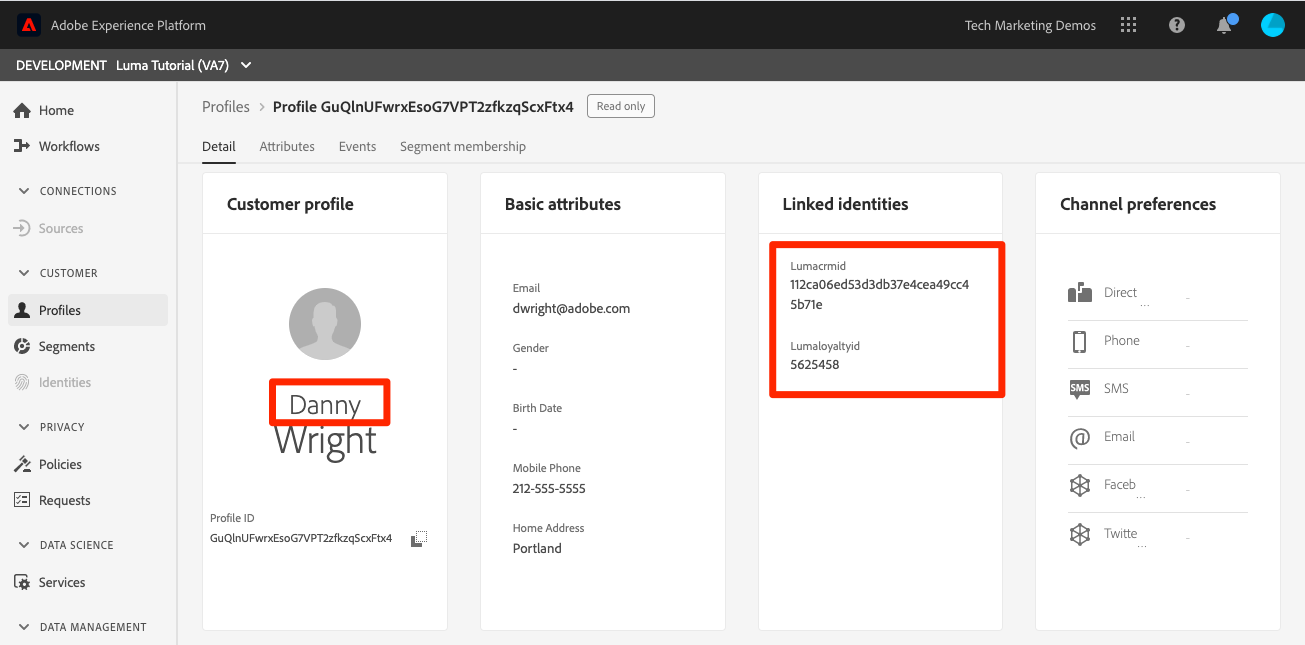Image resolution: width=1305 pixels, height=645 pixels.
Task: Click the Profile ID value text
Action: tap(301, 538)
